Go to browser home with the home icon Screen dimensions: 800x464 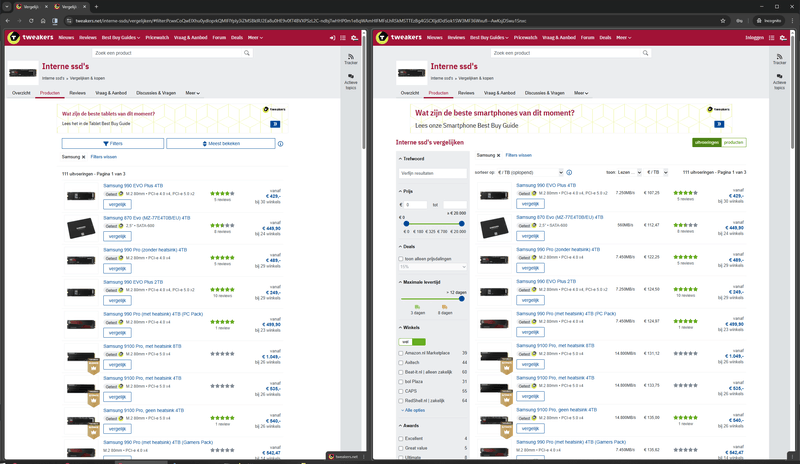43,21
